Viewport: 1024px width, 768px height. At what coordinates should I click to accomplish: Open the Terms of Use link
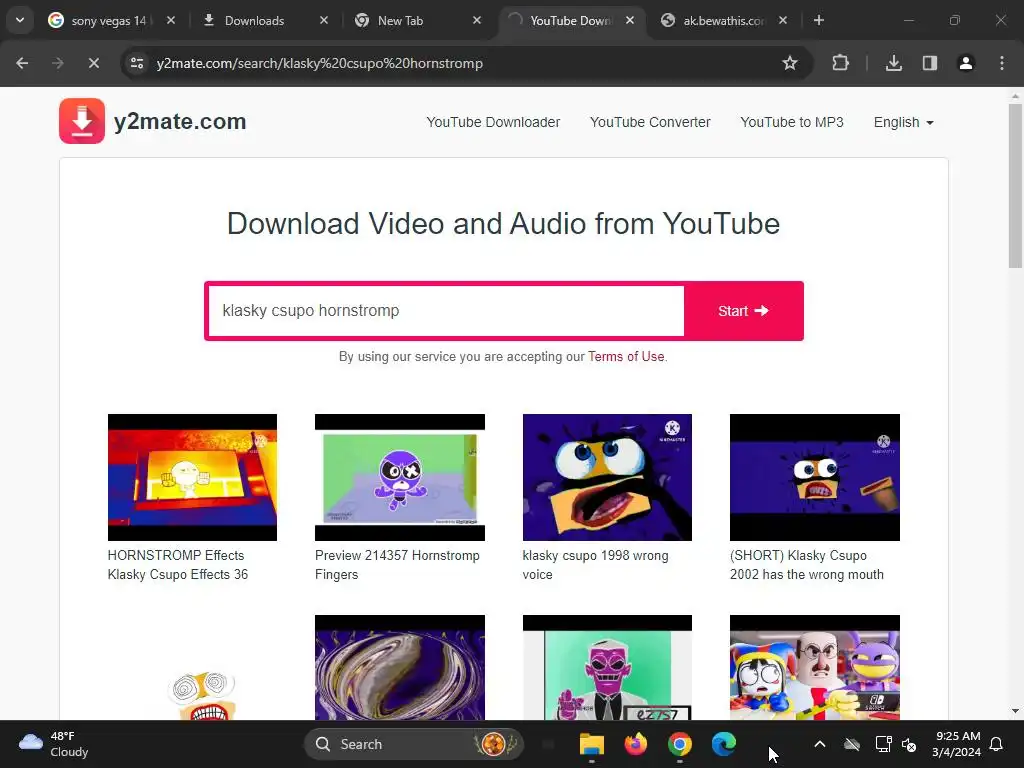click(x=626, y=357)
